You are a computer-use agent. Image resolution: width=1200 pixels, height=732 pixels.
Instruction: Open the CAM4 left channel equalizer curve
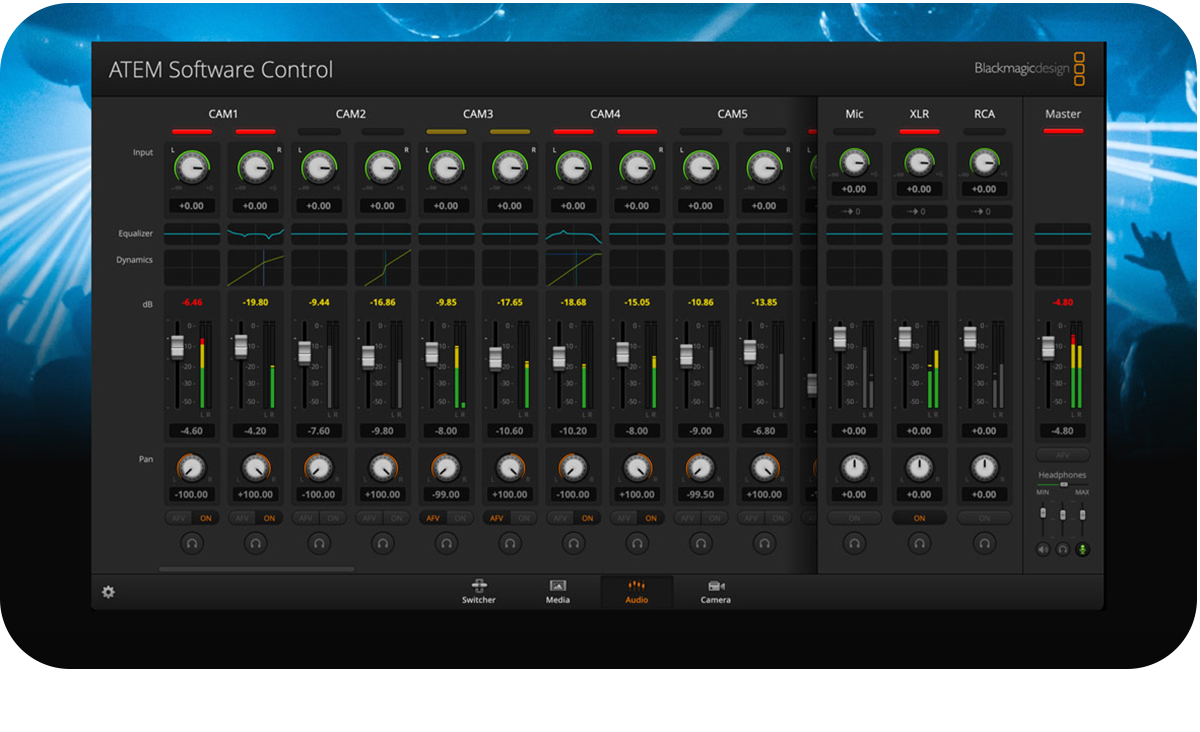573,234
